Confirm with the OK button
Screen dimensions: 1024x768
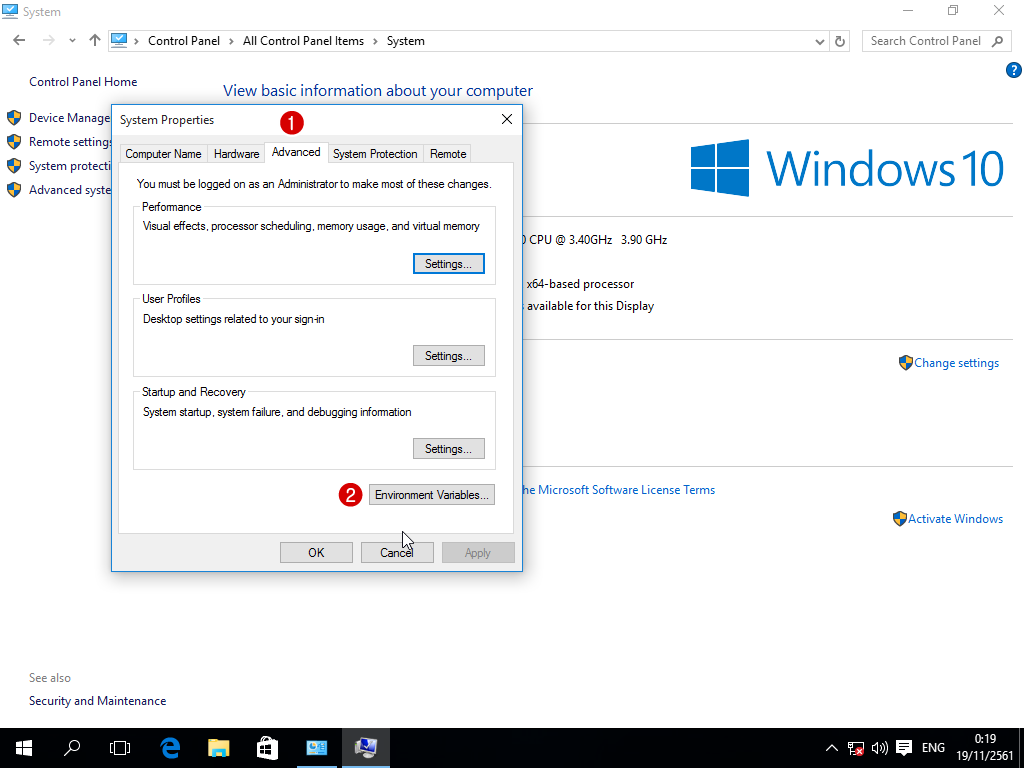point(316,552)
